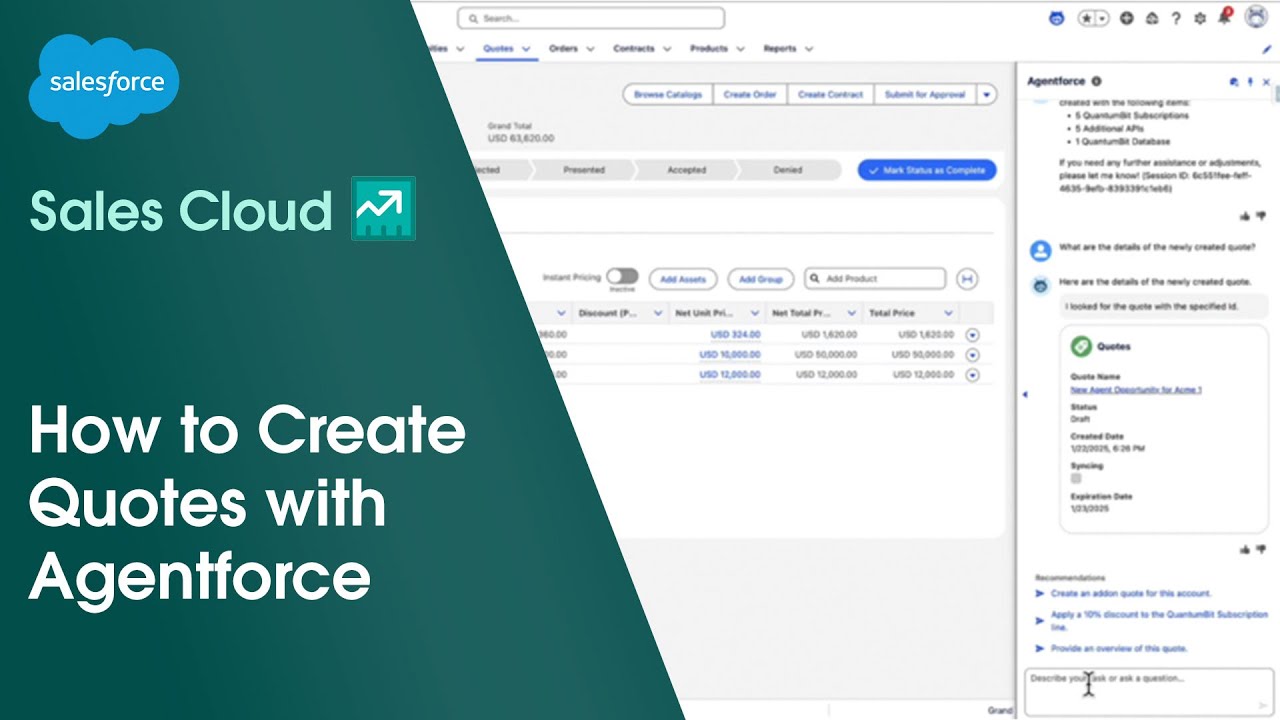Open the user profile avatar
The width and height of the screenshot is (1280, 720).
[1255, 17]
